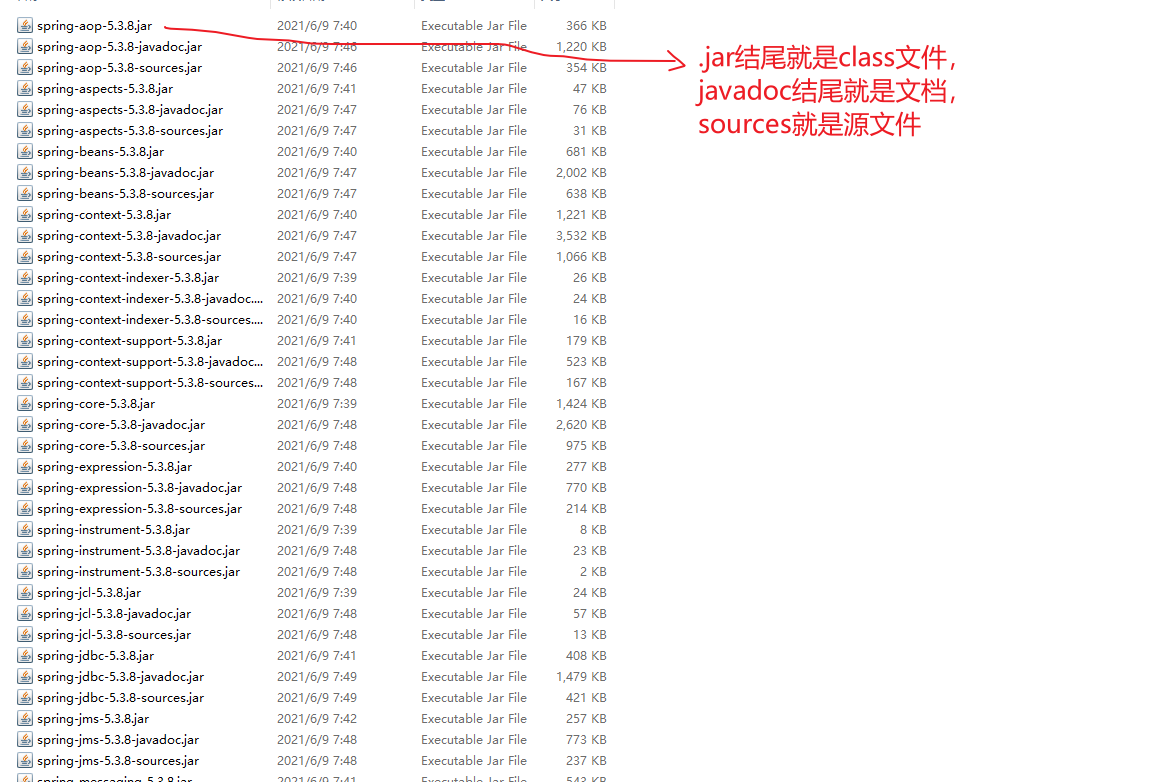Select file name spring-core-5.3.8.jar
1162x782 pixels.
click(96, 404)
